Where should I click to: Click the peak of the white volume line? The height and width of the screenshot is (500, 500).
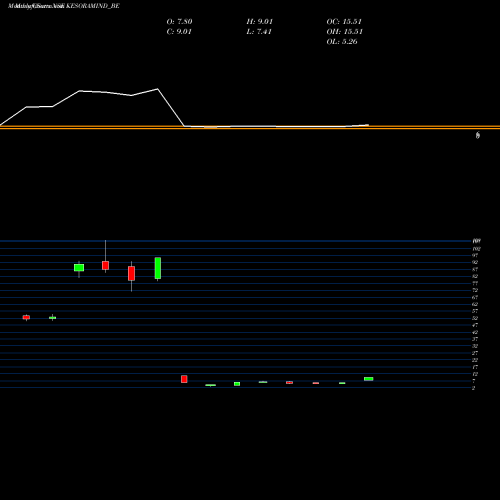click(157, 89)
